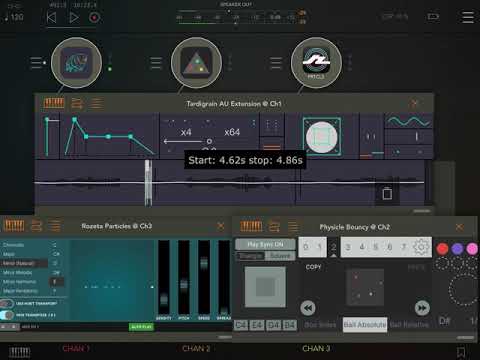Open the channel 1 strip menu lines icon
Viewport: 480px width, 360px height.
36,63
